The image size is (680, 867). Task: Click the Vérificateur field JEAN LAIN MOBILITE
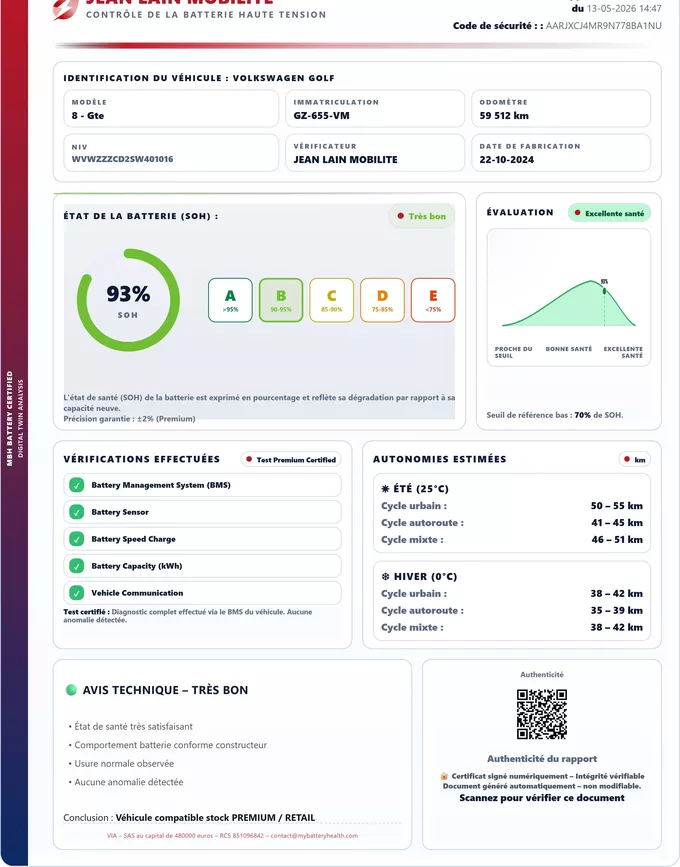pyautogui.click(x=375, y=153)
